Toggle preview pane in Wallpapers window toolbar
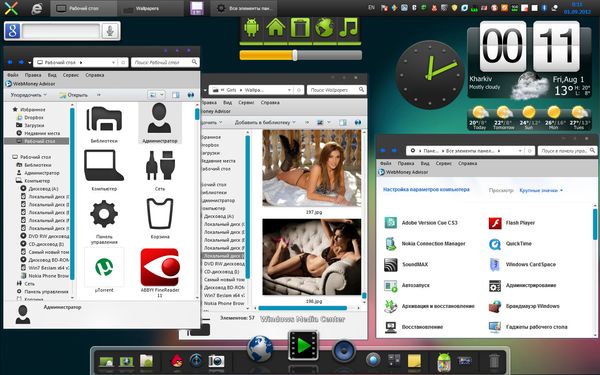This screenshot has height=375, width=600. pos(342,122)
